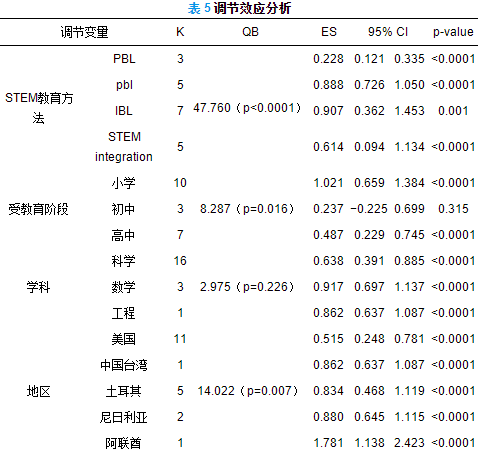The width and height of the screenshot is (478, 451).
Task: Select QB value '8.287（p=0.016）'
Action: 247,209
